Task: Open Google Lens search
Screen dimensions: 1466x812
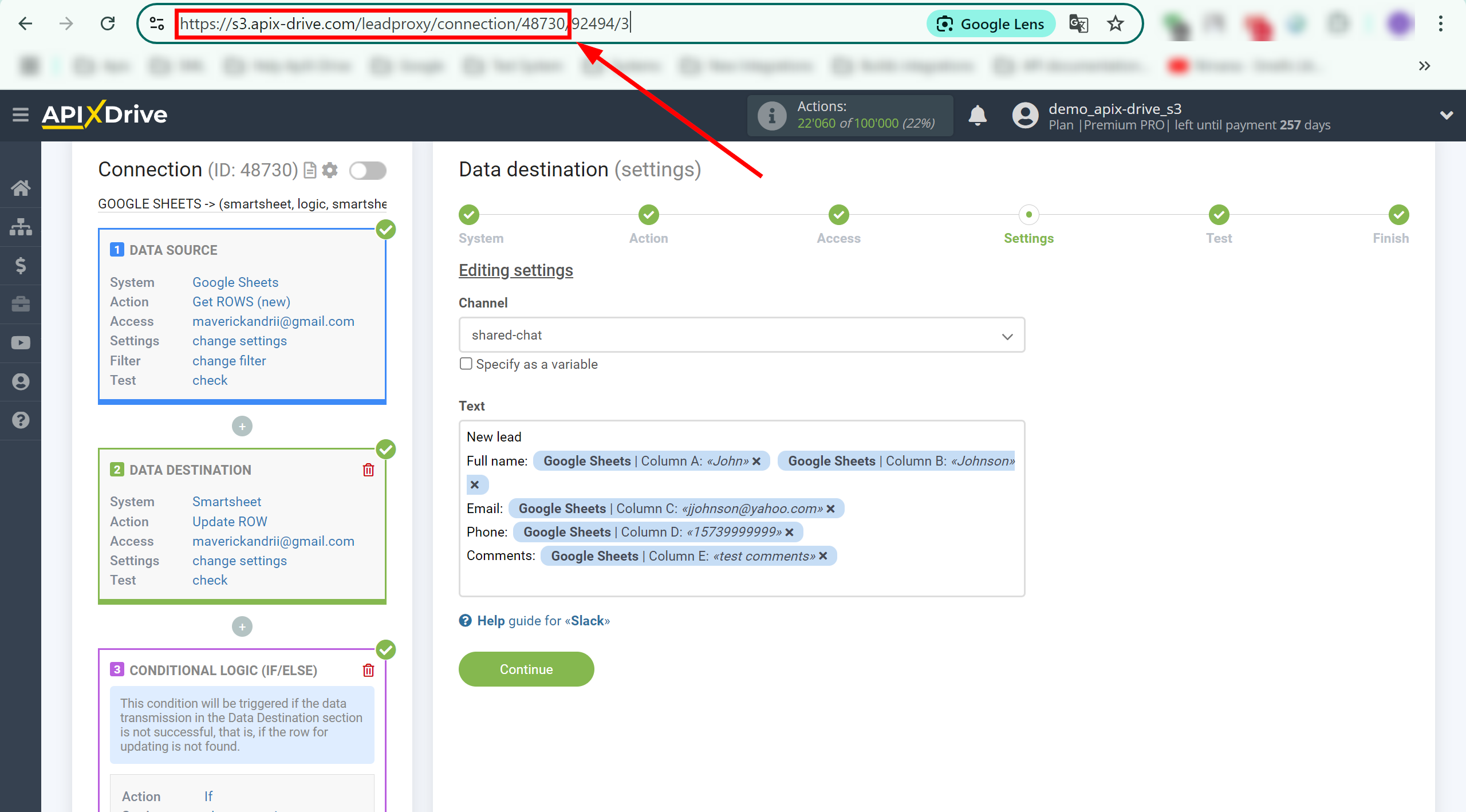Action: [991, 23]
